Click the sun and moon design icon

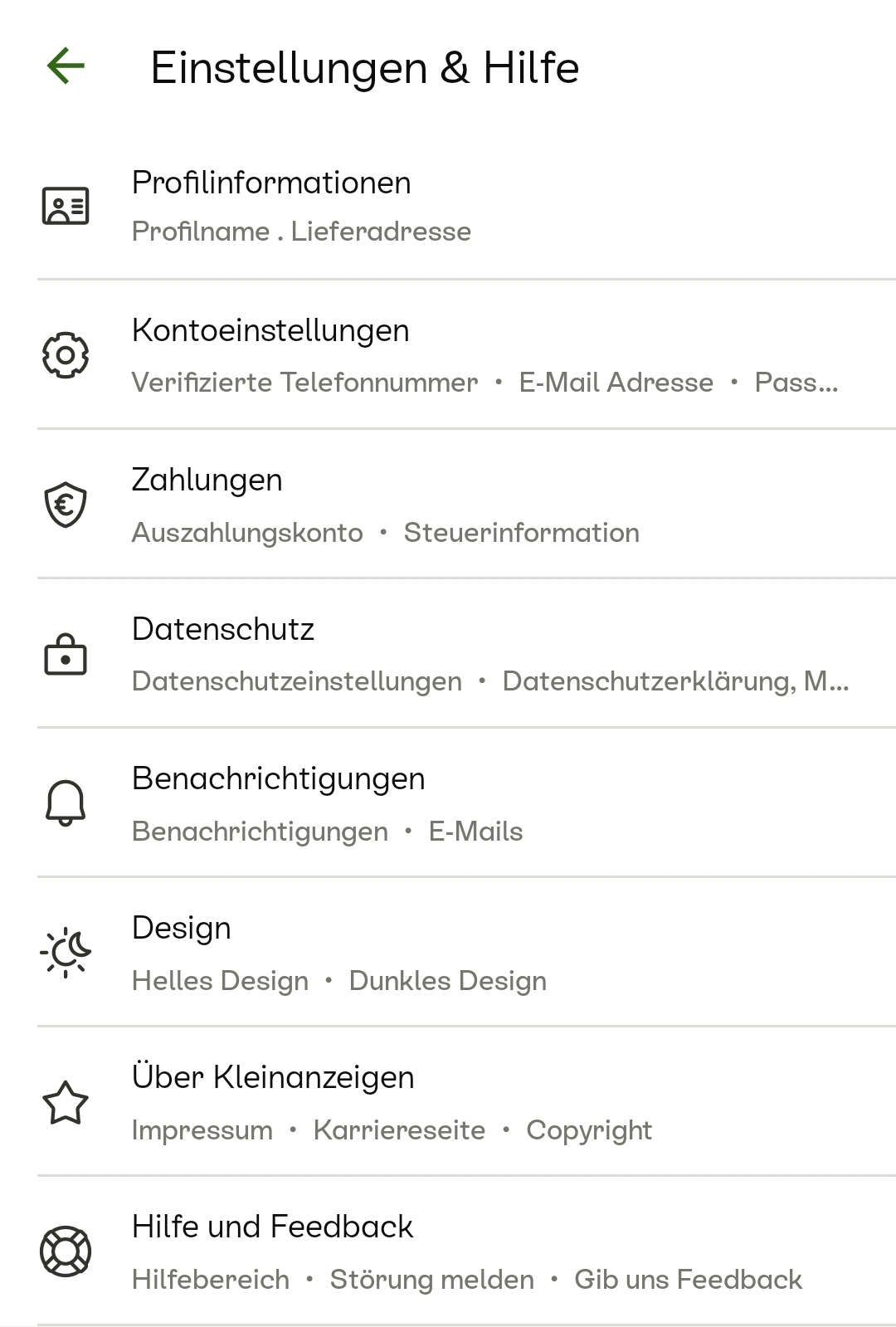point(66,953)
